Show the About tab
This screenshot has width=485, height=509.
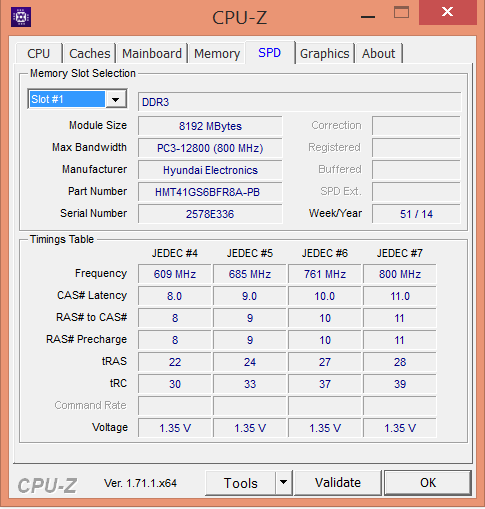tap(379, 53)
